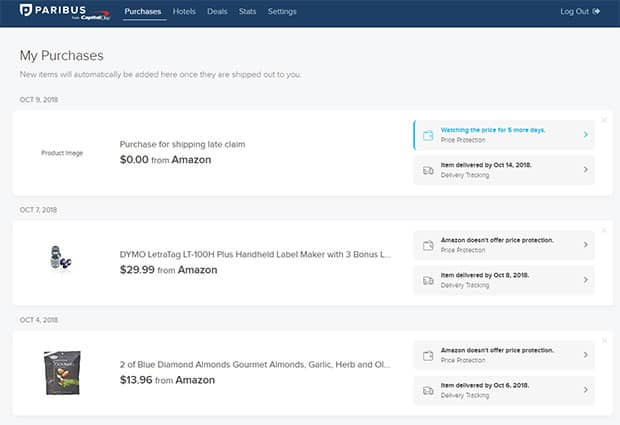Click 'Watching the price for 5 more days' text

pos(493,130)
